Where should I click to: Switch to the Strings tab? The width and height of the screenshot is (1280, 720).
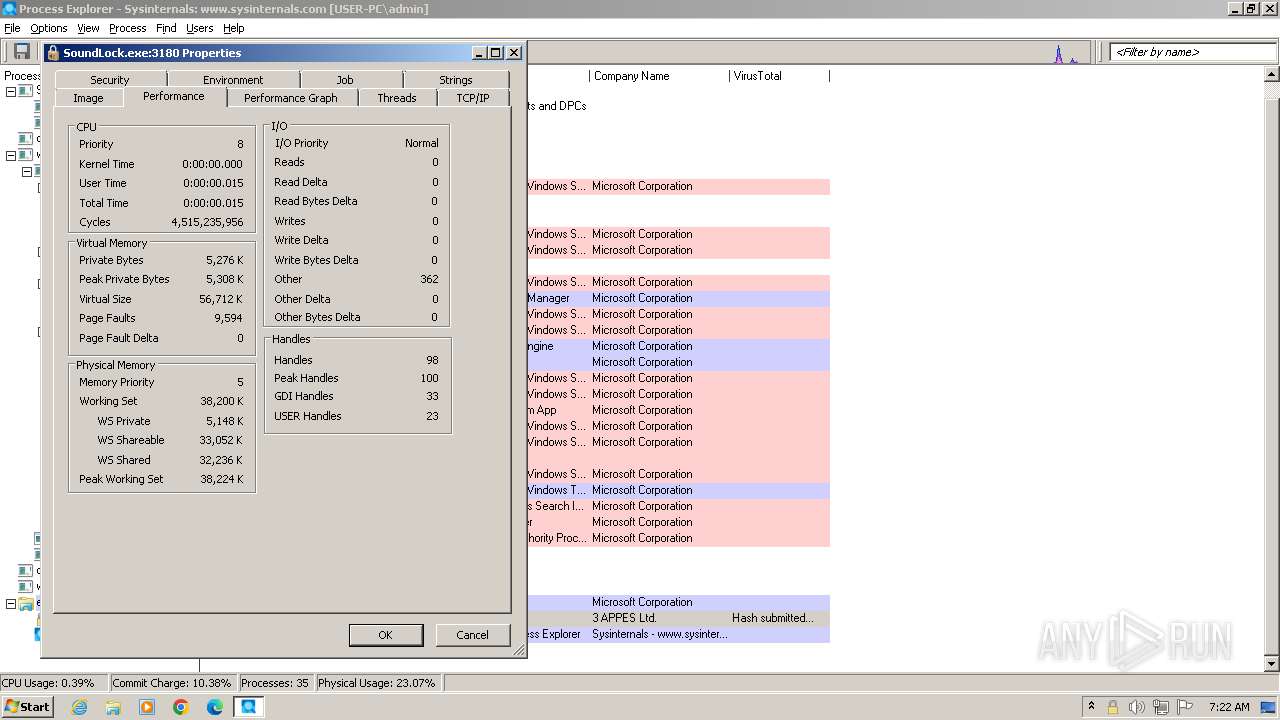(x=456, y=80)
